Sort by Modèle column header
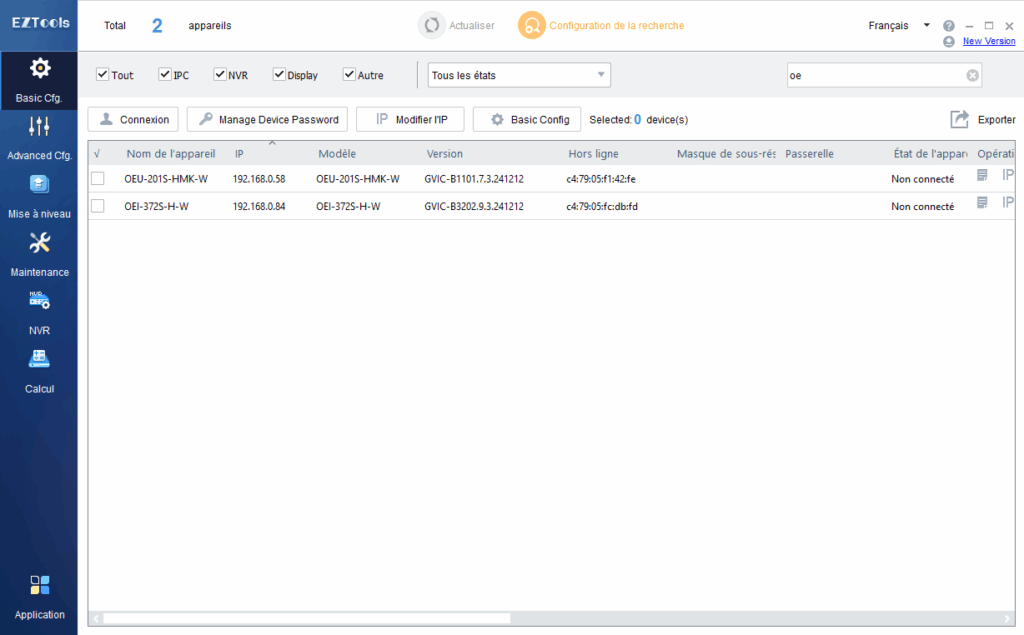This screenshot has width=1024, height=635. 337,154
